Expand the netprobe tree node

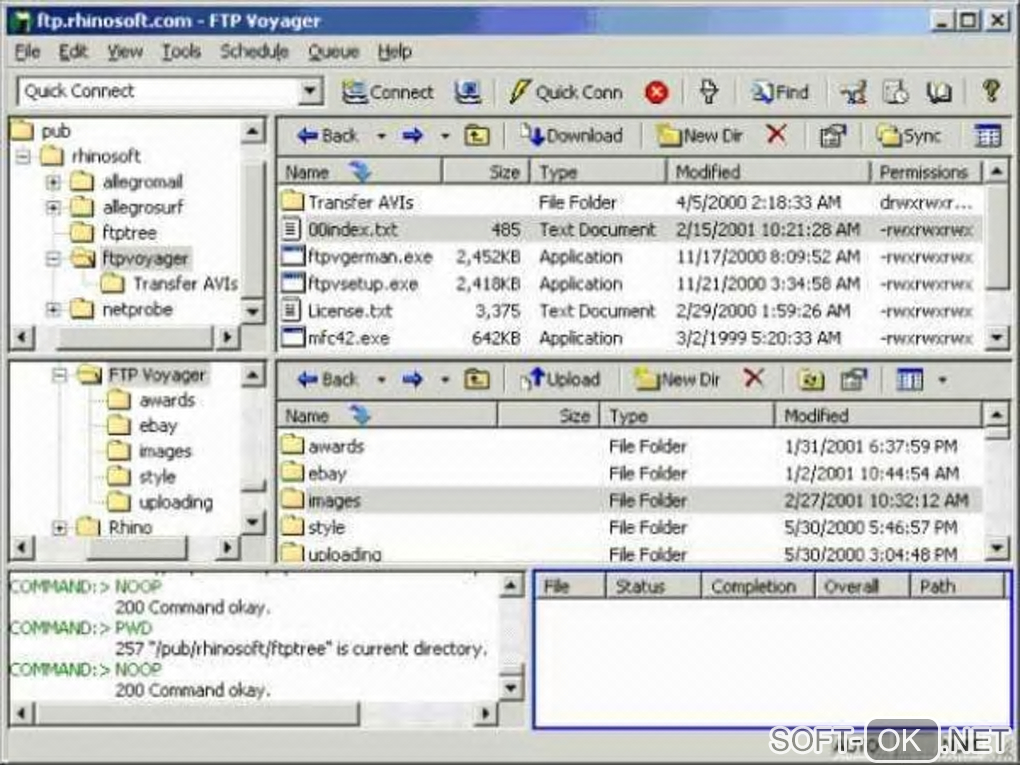coord(53,310)
